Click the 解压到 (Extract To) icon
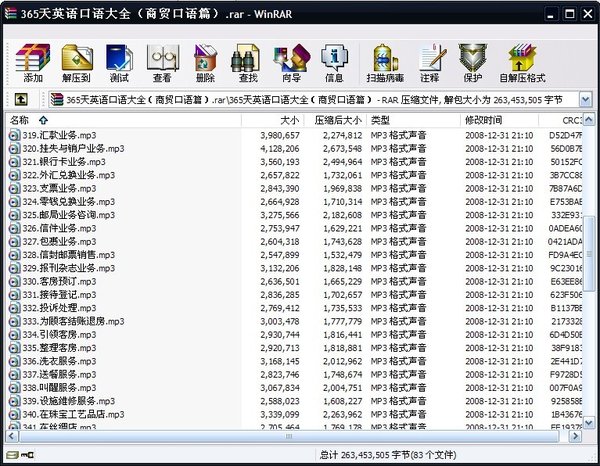 (77, 64)
